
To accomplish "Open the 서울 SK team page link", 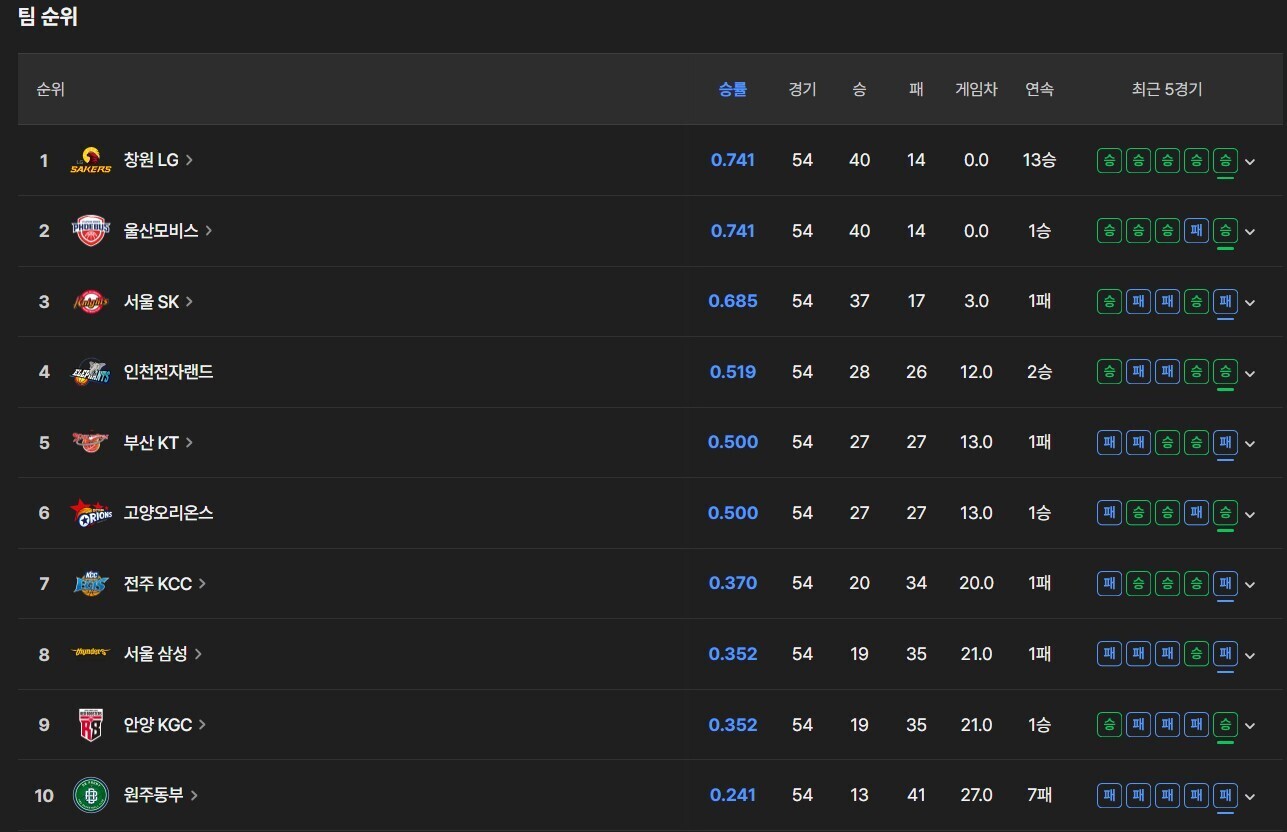I will 158,301.
